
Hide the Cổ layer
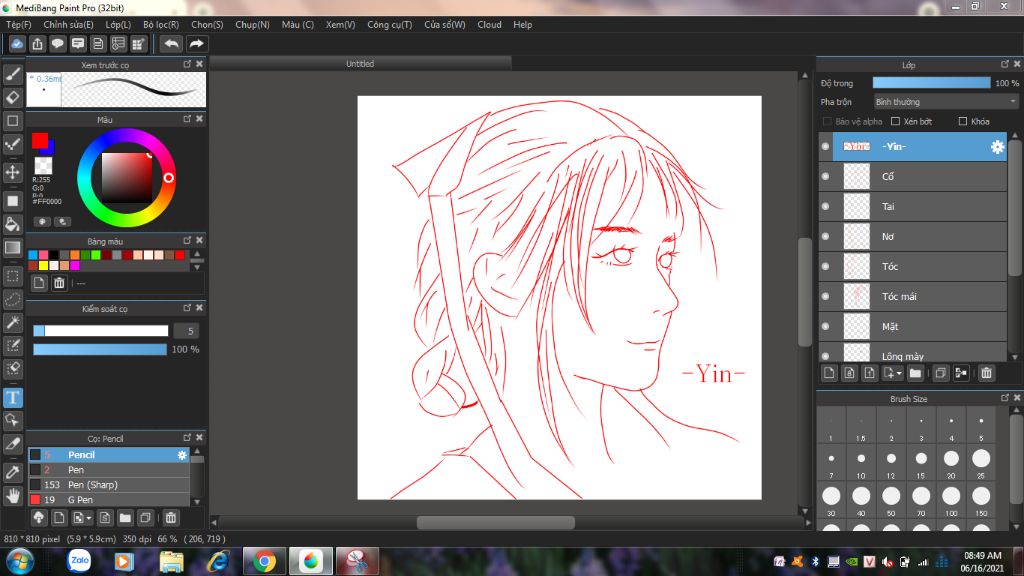tap(825, 176)
